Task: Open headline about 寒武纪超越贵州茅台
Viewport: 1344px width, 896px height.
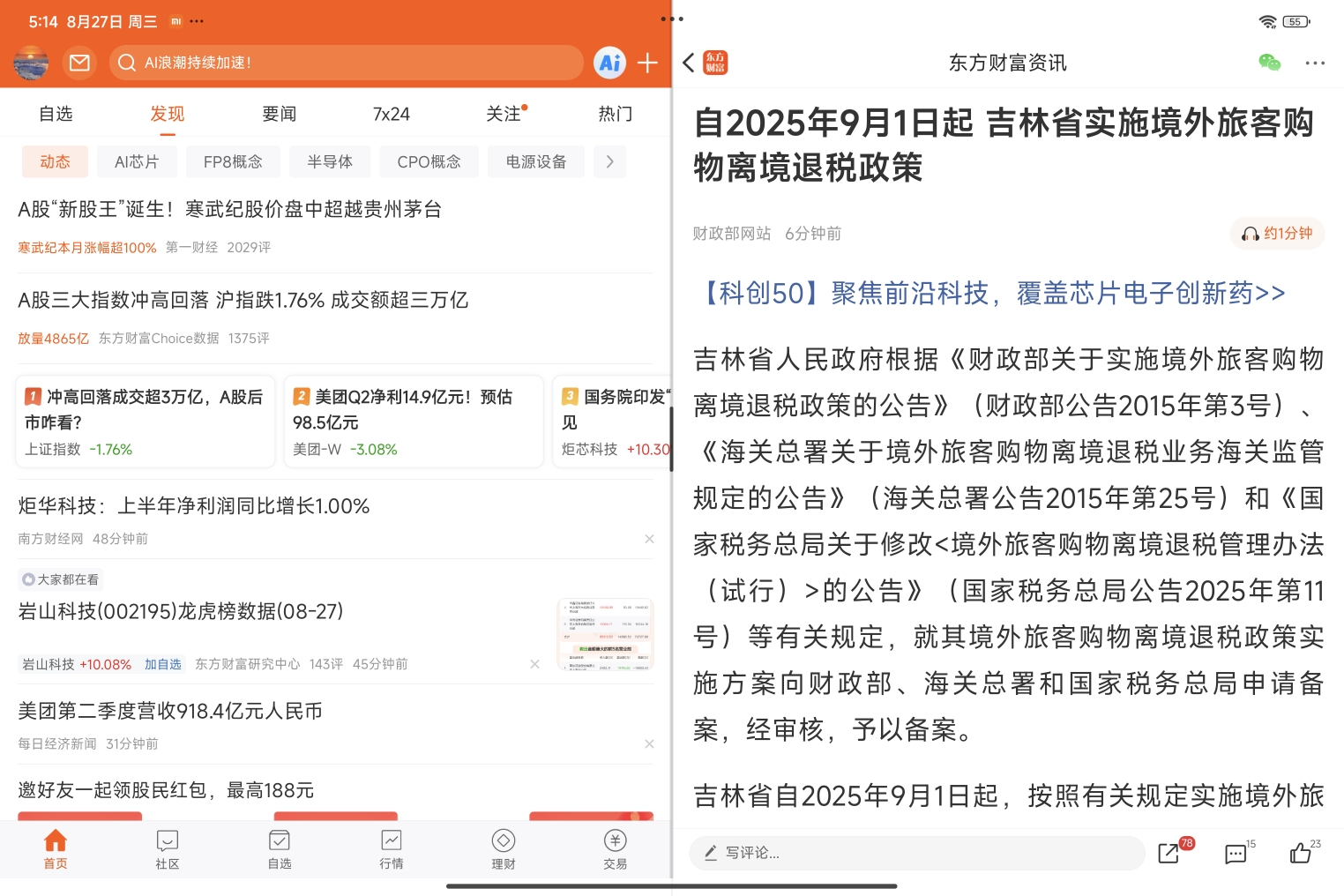Action: 230,209
